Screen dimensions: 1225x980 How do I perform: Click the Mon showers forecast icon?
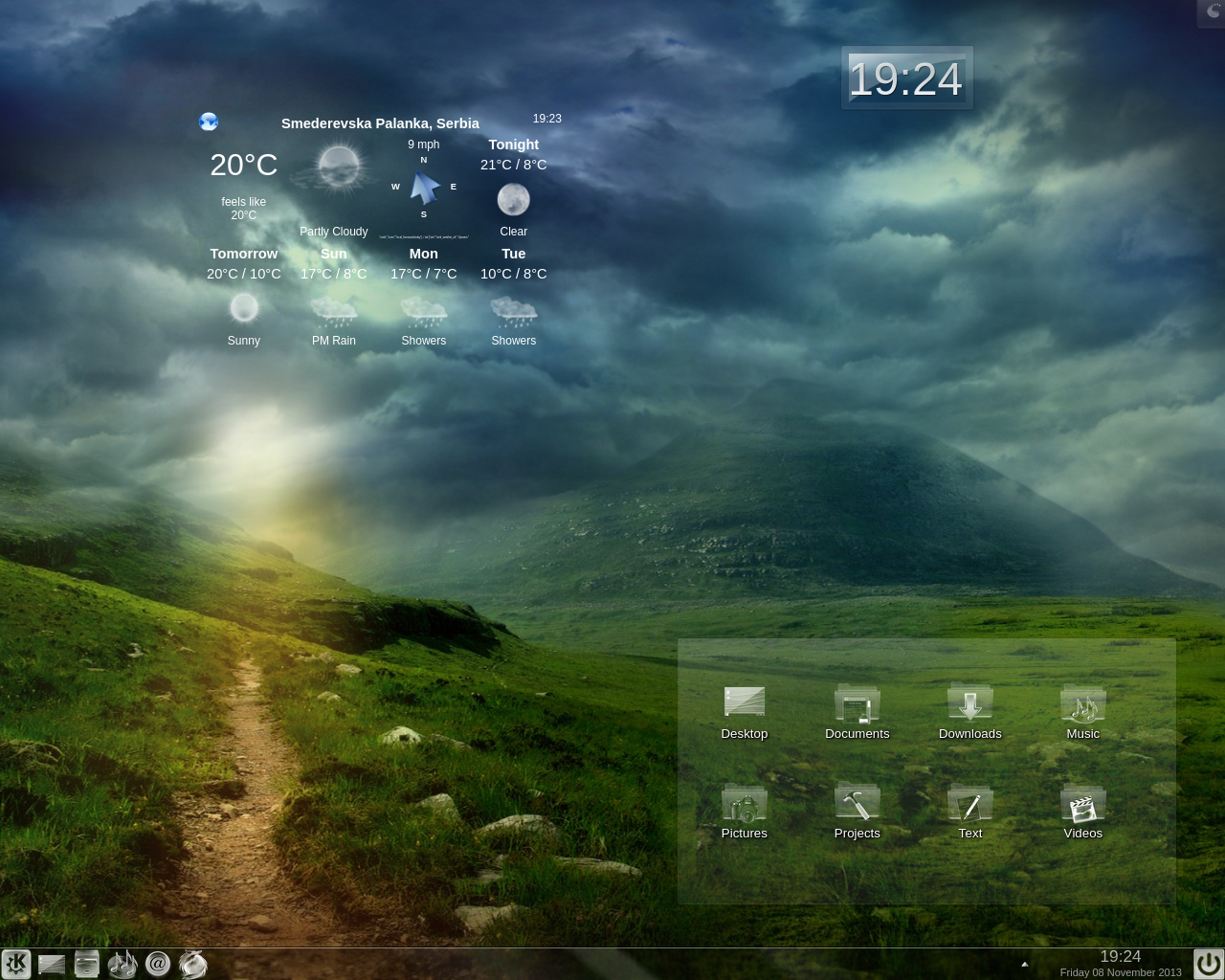(x=424, y=310)
